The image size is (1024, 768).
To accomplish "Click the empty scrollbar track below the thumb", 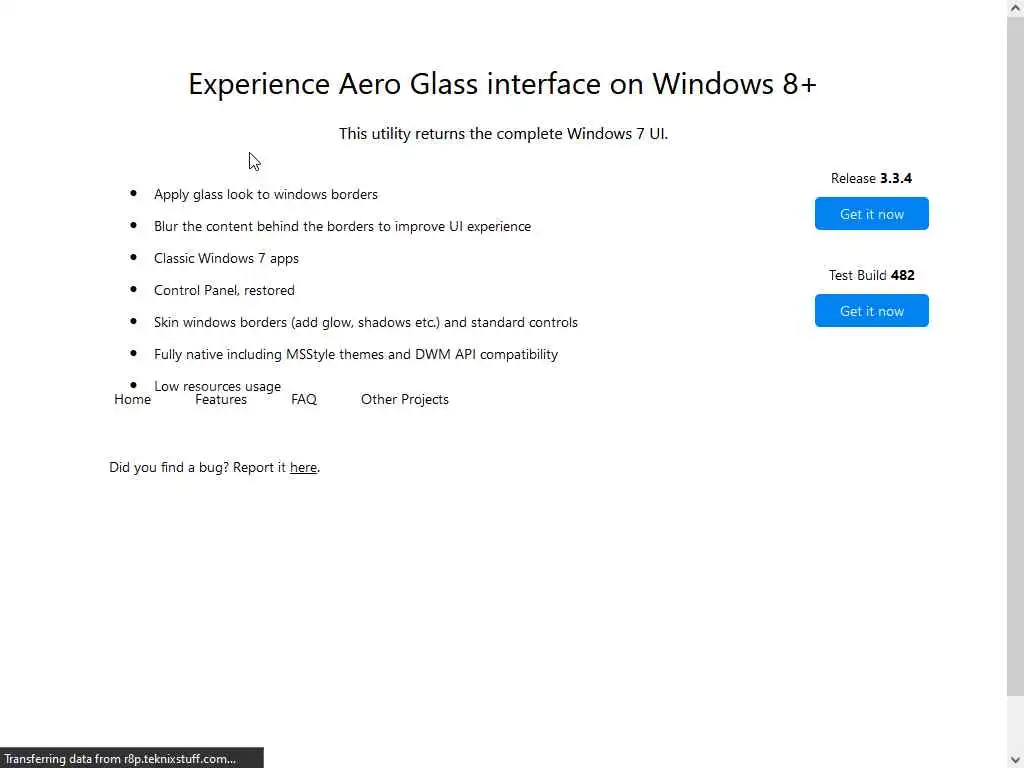I will pyautogui.click(x=1015, y=722).
